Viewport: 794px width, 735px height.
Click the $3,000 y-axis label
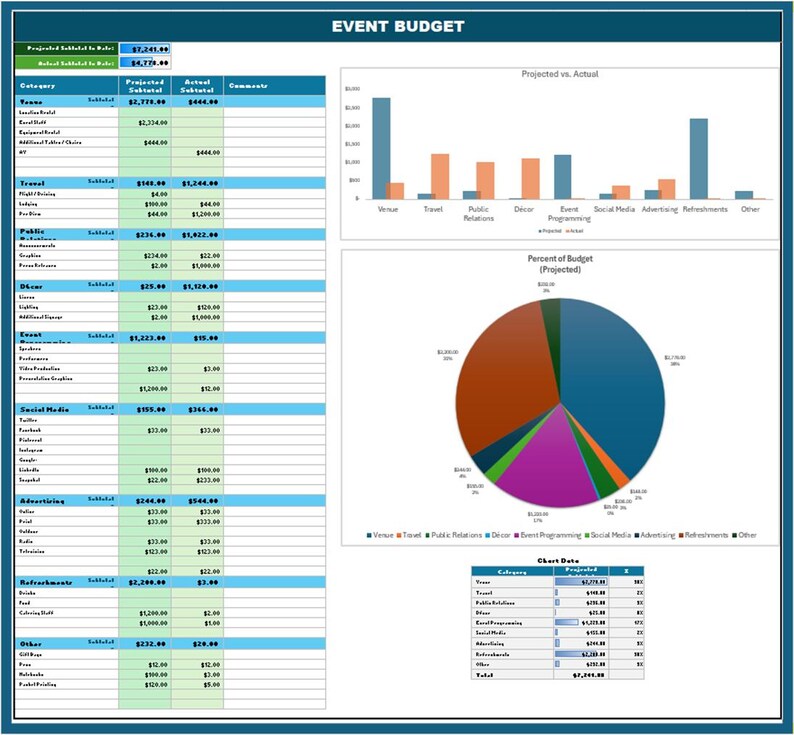pos(352,89)
